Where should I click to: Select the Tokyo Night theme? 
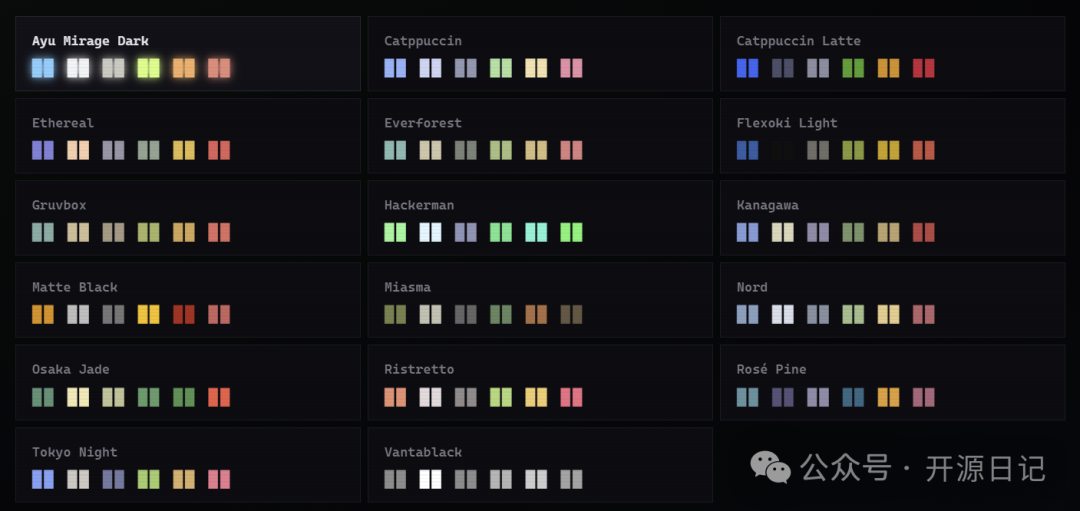(x=188, y=465)
